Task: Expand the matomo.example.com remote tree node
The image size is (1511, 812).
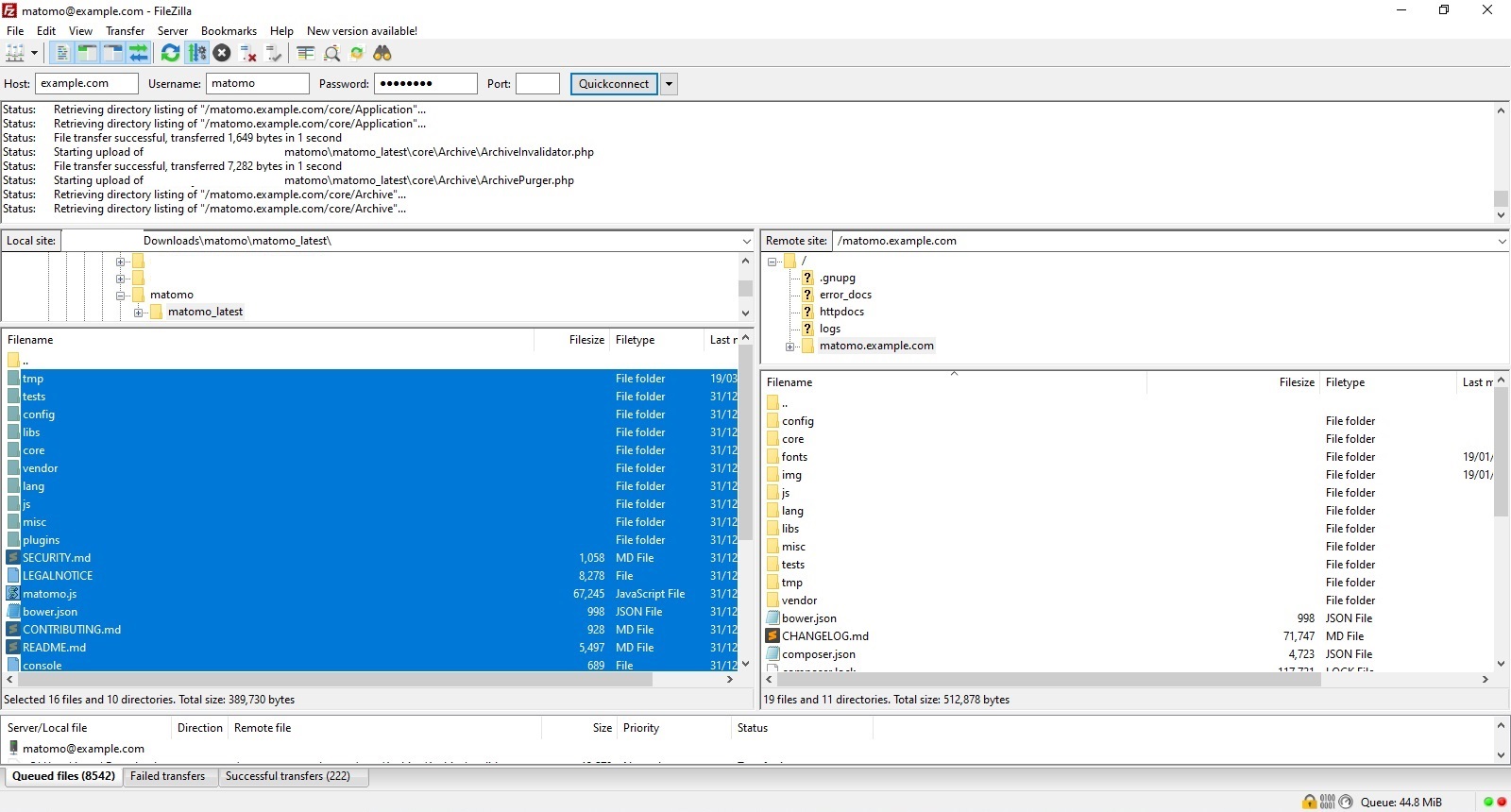Action: 790,347
